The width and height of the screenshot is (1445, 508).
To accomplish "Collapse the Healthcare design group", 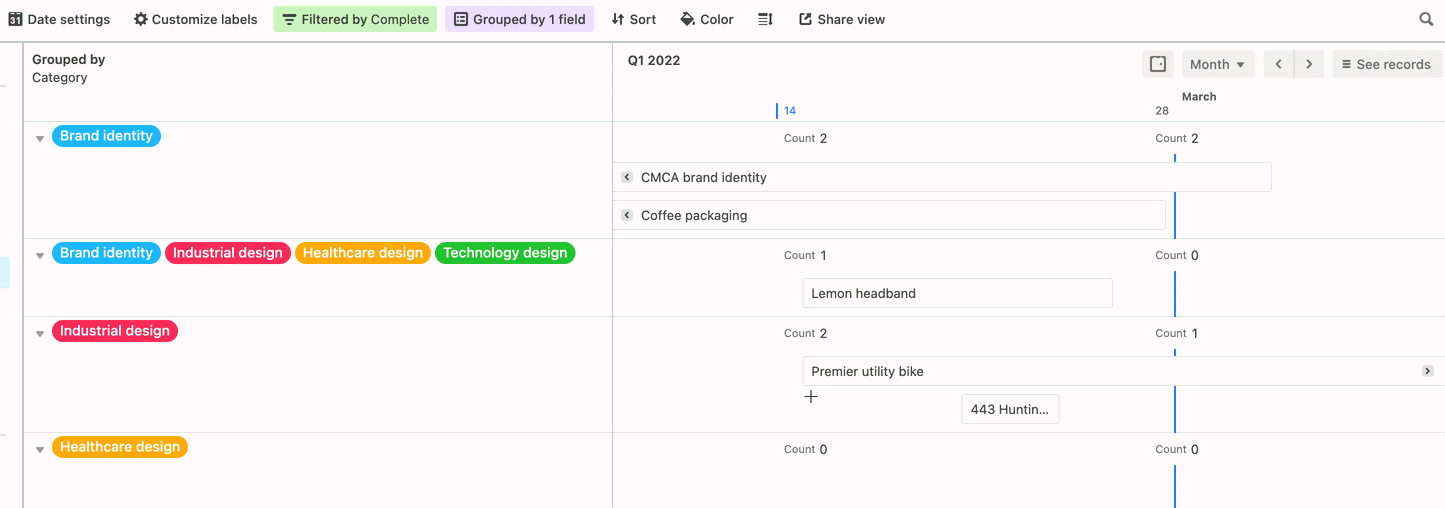I will coord(40,450).
